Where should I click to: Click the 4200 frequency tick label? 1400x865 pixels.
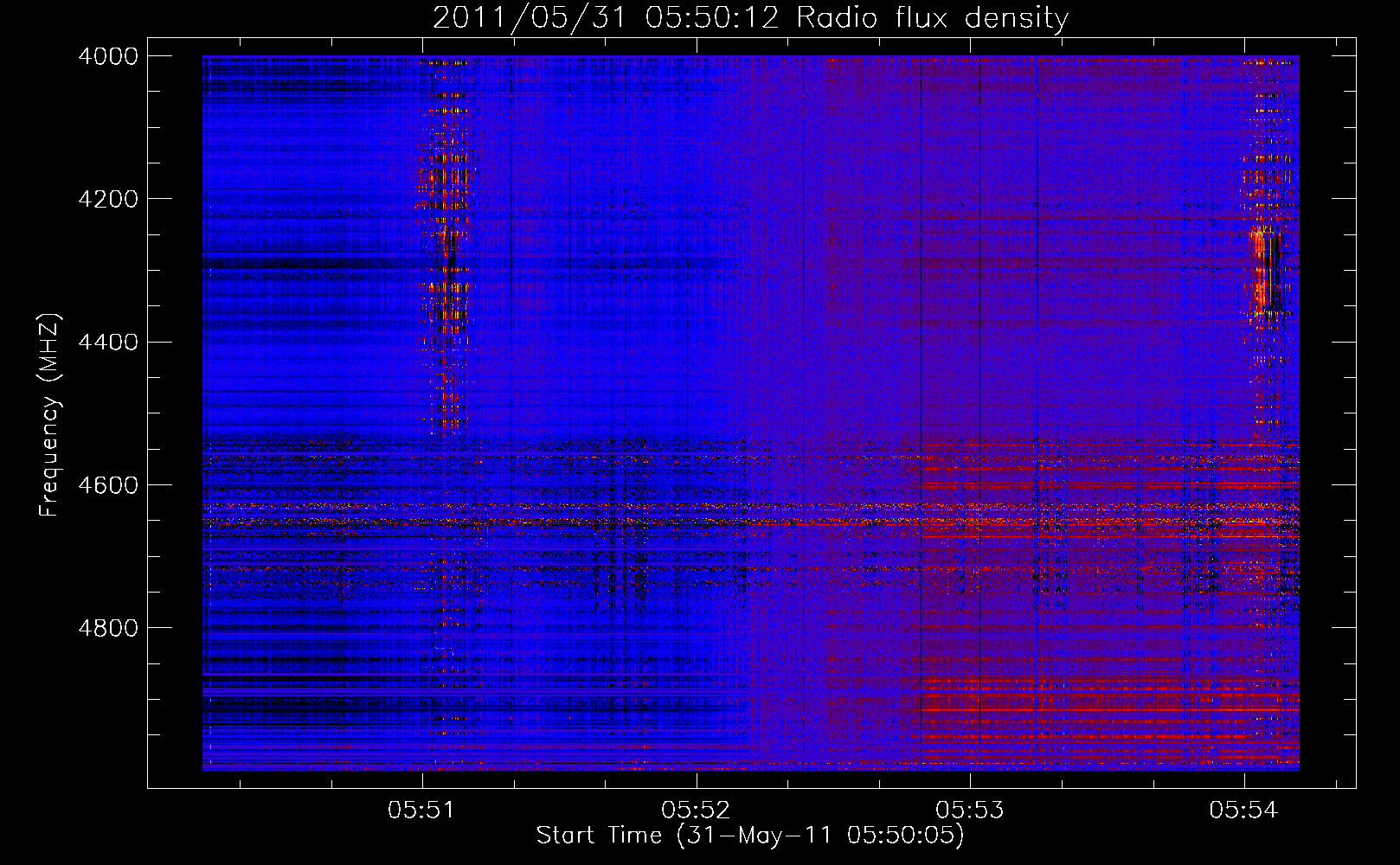(x=108, y=199)
